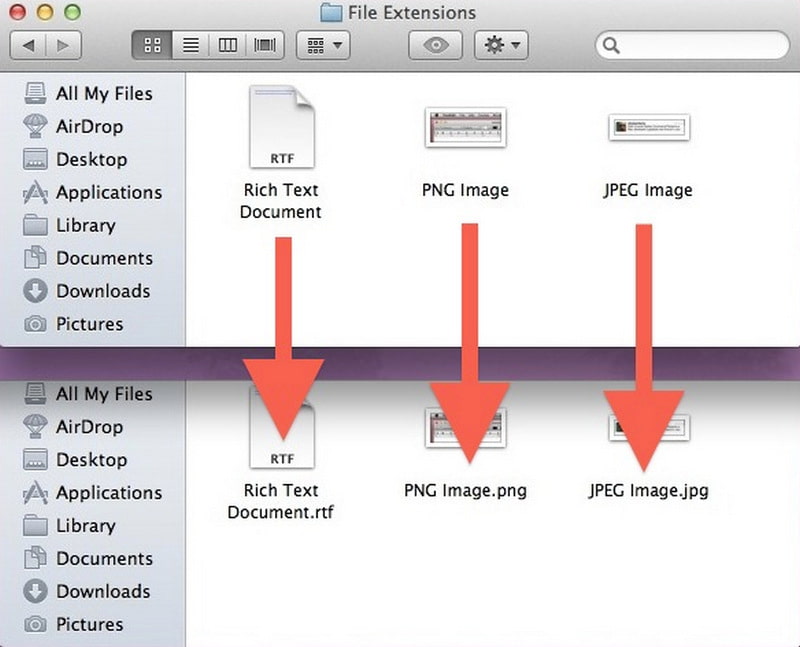Click the "JPEG Image.jpg" file name
This screenshot has width=800, height=647.
(x=648, y=490)
